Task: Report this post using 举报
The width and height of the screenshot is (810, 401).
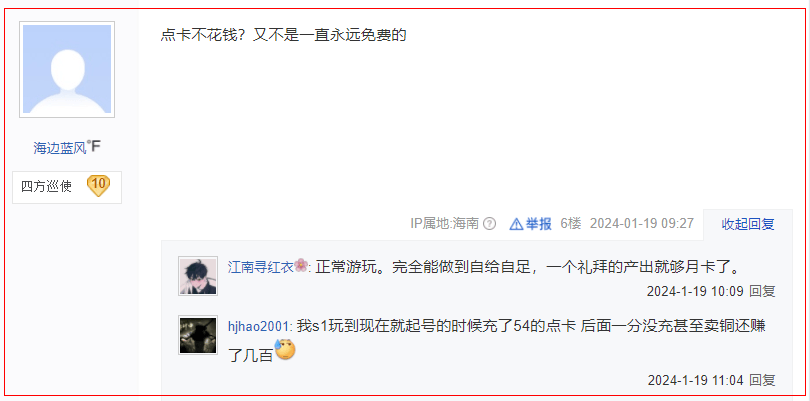Action: (538, 224)
